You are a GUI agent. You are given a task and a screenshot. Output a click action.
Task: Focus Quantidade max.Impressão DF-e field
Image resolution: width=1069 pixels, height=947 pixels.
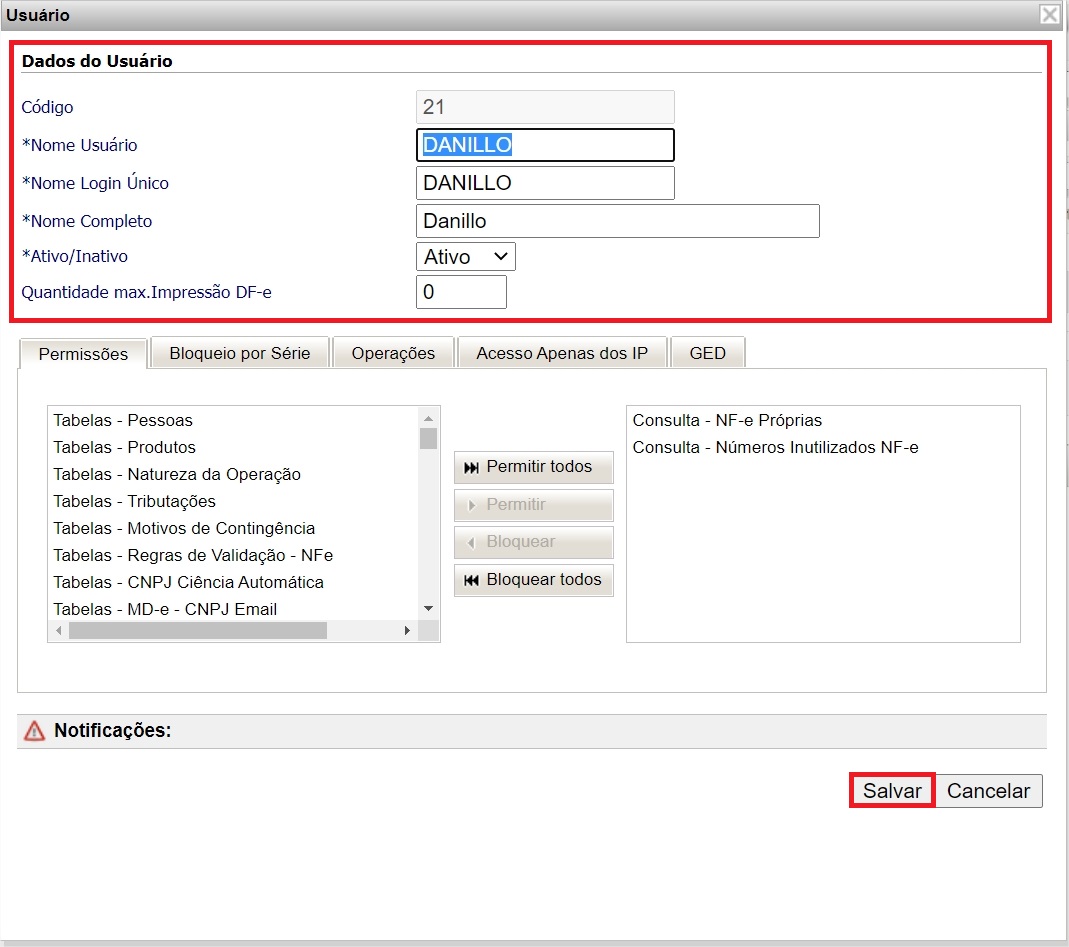(462, 292)
